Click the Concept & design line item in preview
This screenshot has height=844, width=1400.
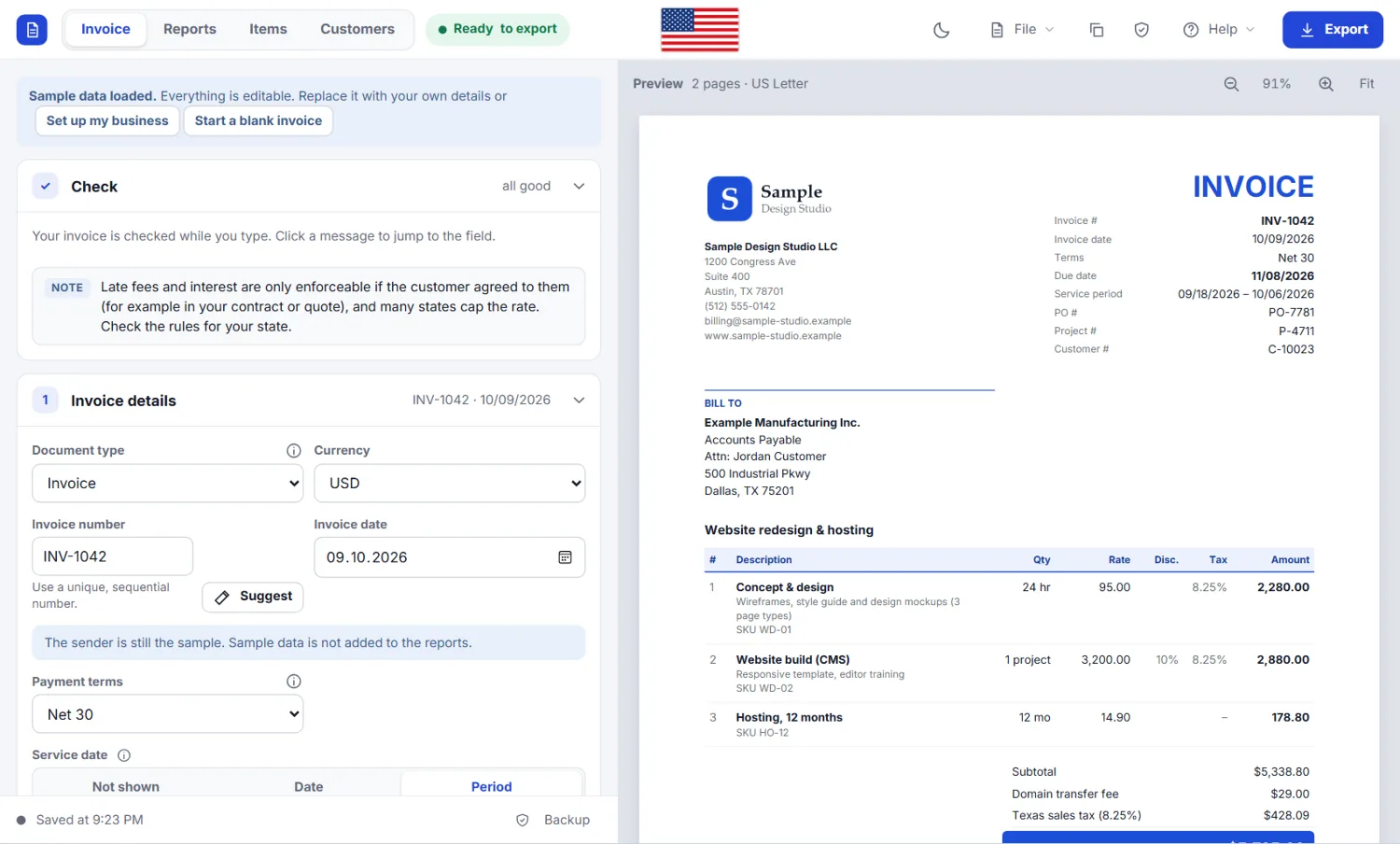coord(1009,608)
